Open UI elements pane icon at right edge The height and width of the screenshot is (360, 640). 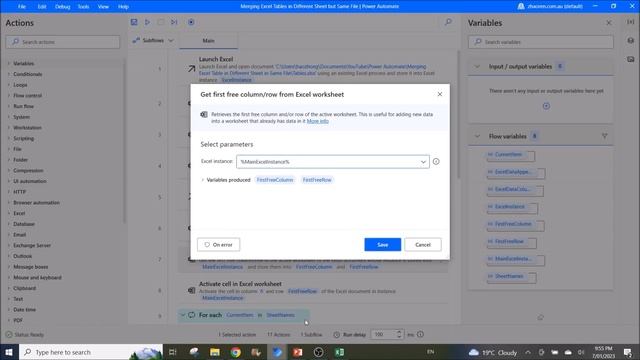click(x=631, y=40)
